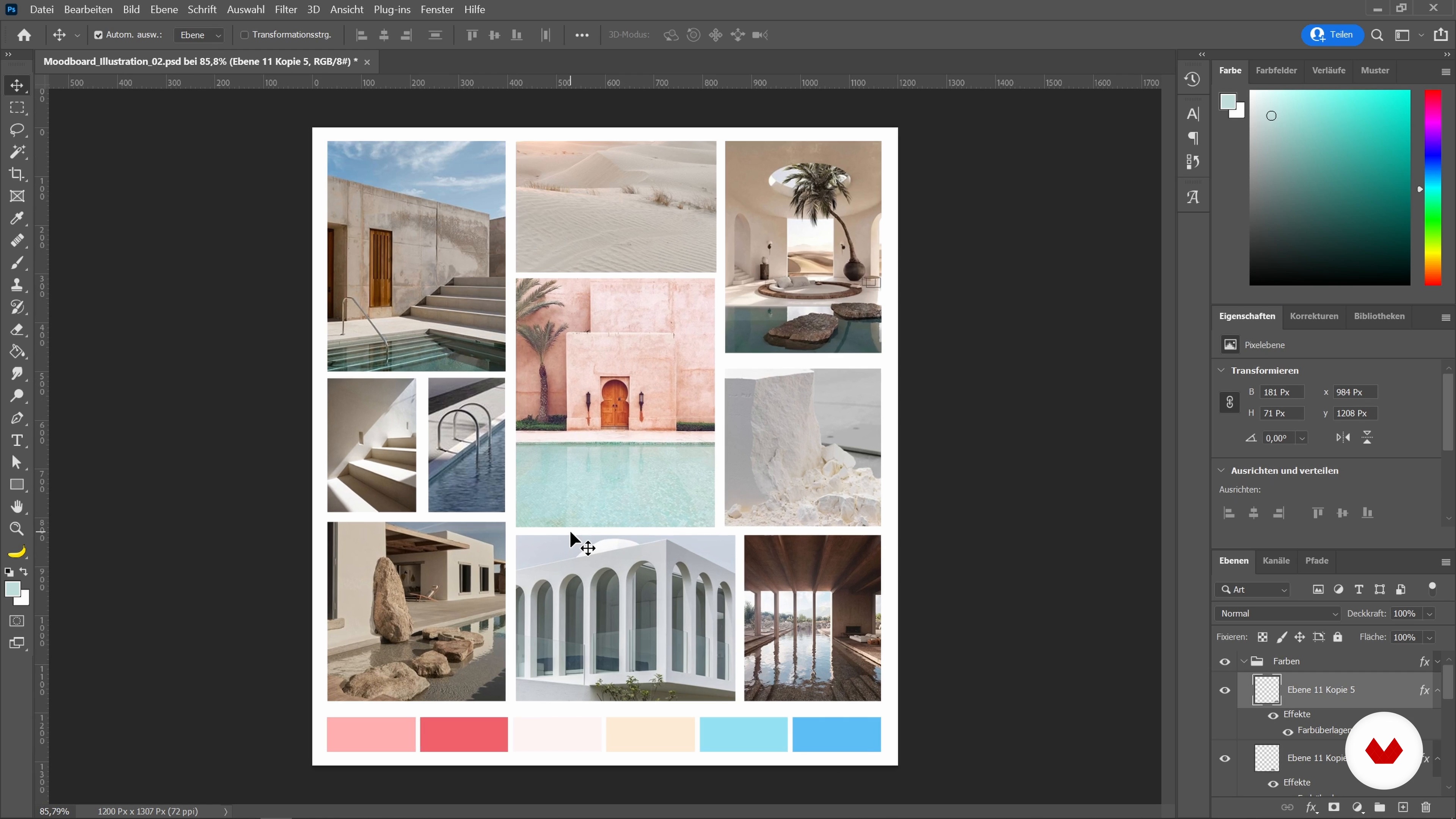Select the Eyedropper tool
Image resolution: width=1456 pixels, height=819 pixels.
(x=17, y=218)
